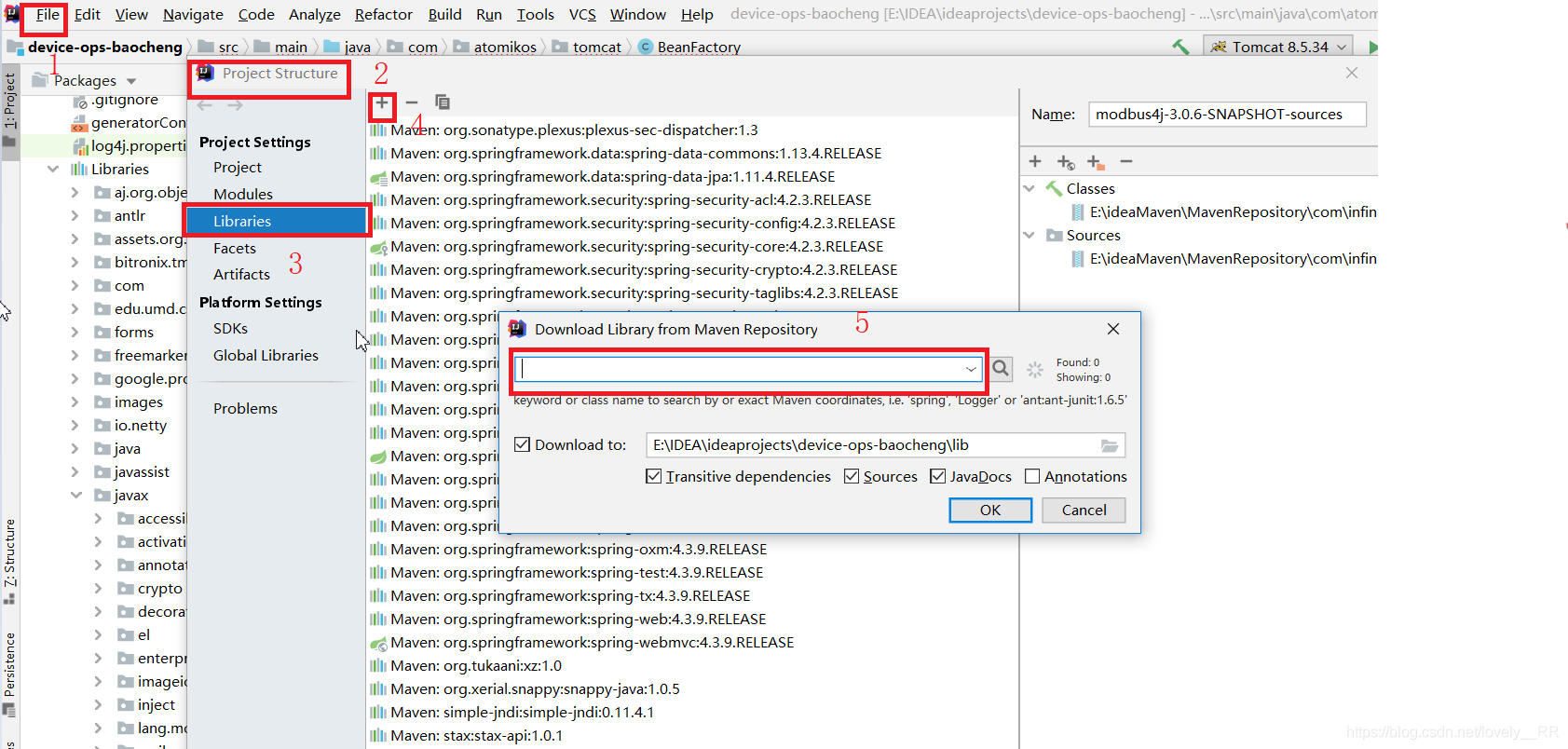1568x749 pixels.
Task: Select Artifacts in Project Settings
Action: [241, 274]
